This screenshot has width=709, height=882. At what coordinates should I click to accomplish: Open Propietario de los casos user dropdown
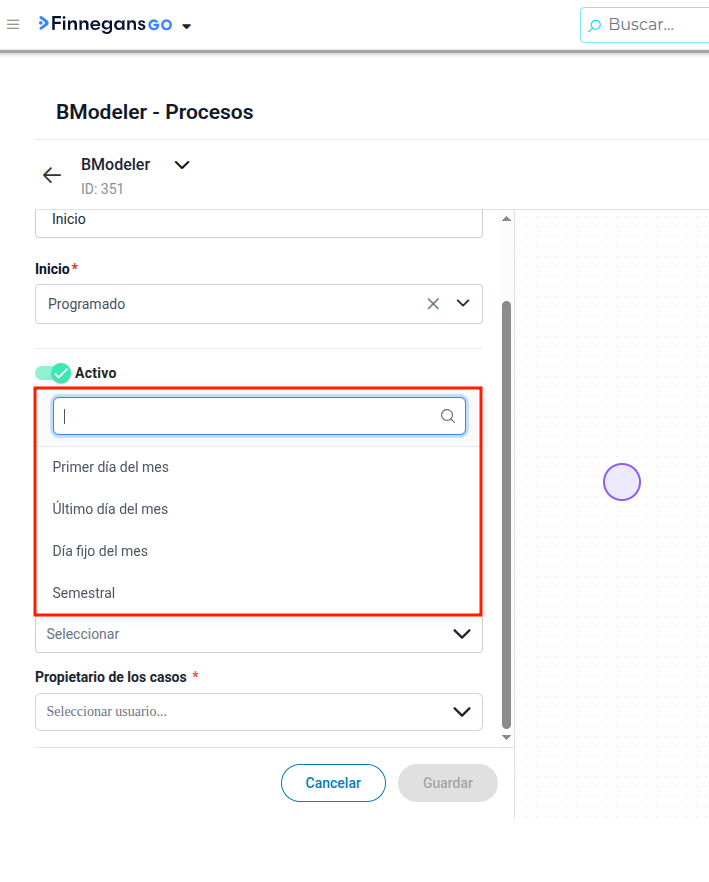tap(259, 712)
